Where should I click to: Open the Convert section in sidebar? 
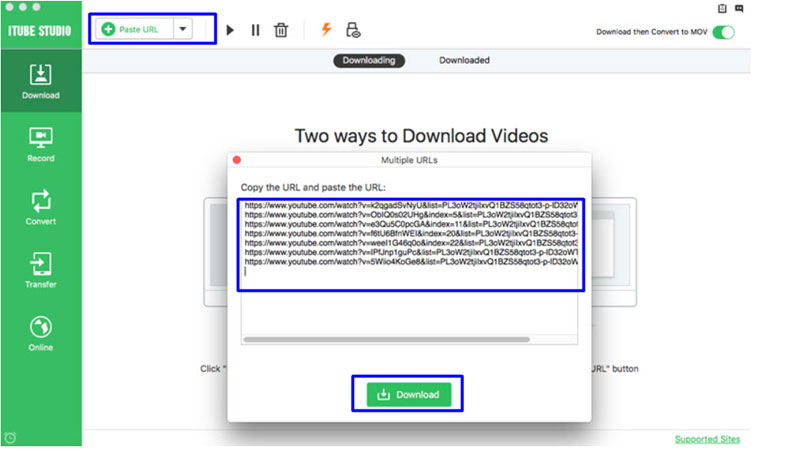[41, 208]
